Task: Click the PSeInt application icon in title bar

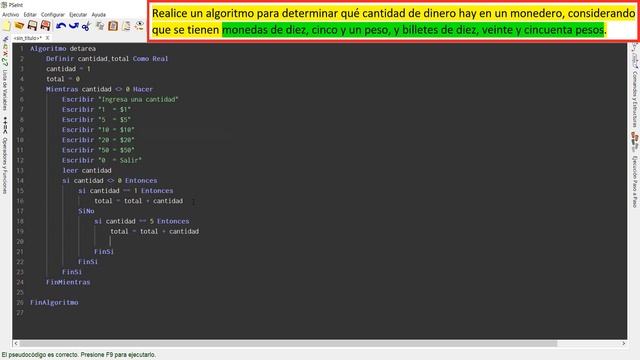Action: [x=4, y=5]
